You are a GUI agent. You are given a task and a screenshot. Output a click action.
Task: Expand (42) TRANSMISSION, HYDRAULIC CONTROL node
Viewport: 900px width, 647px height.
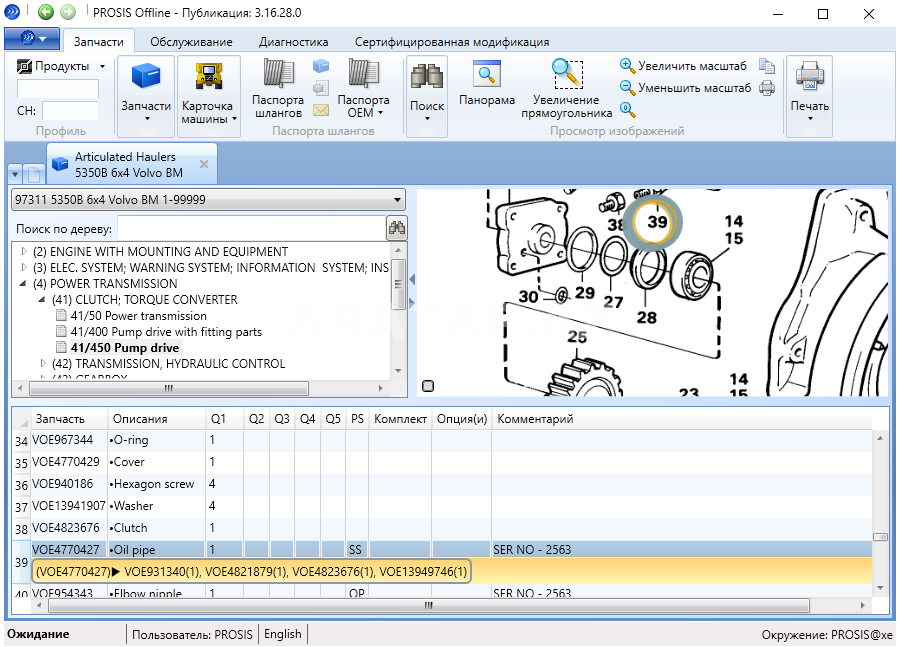[42, 363]
